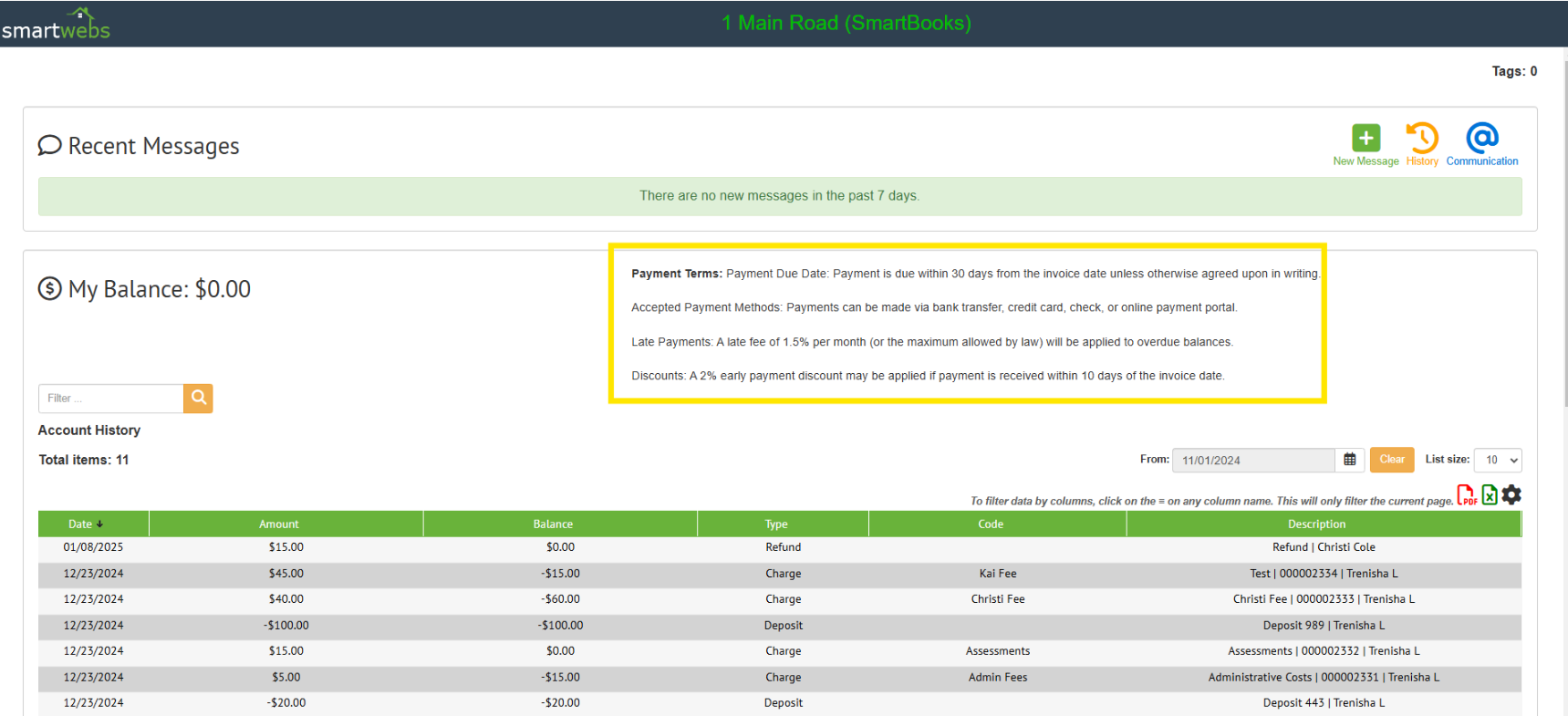This screenshot has height=716, width=1568.
Task: Open table settings gear icon
Action: (1511, 495)
